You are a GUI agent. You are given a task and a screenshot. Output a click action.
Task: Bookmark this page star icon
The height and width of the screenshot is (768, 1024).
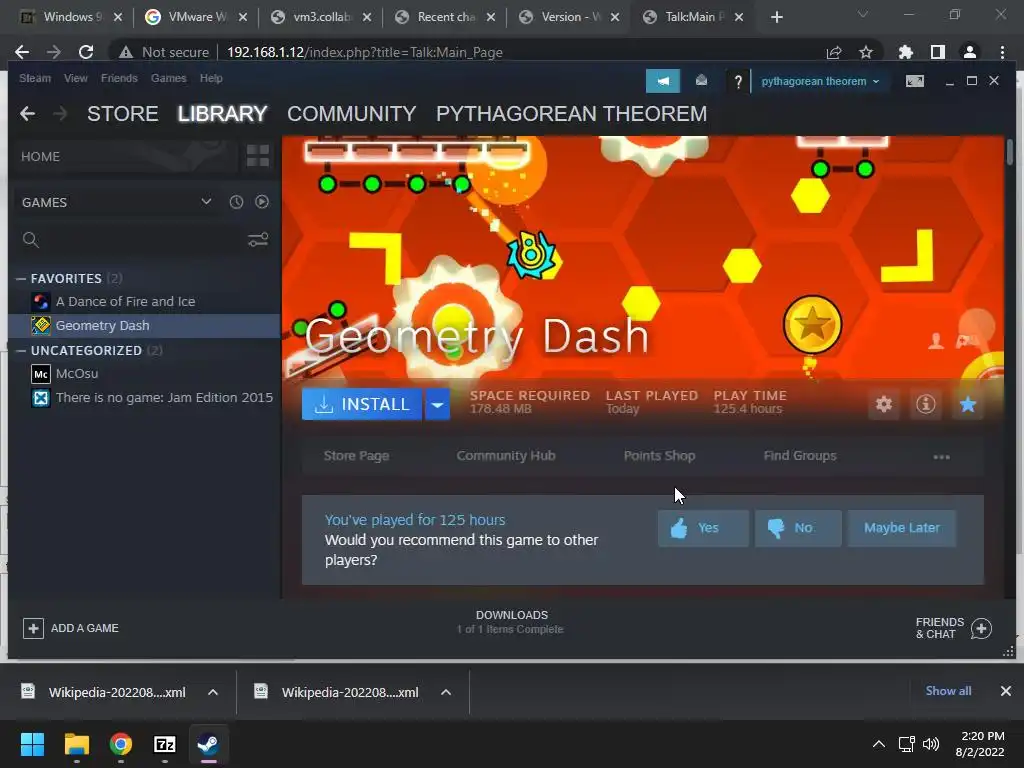(x=866, y=52)
